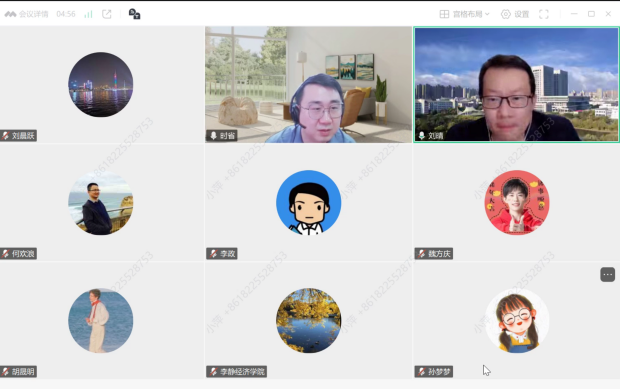Select the video tile with headset speaker
The height and width of the screenshot is (389, 620).
tap(308, 85)
